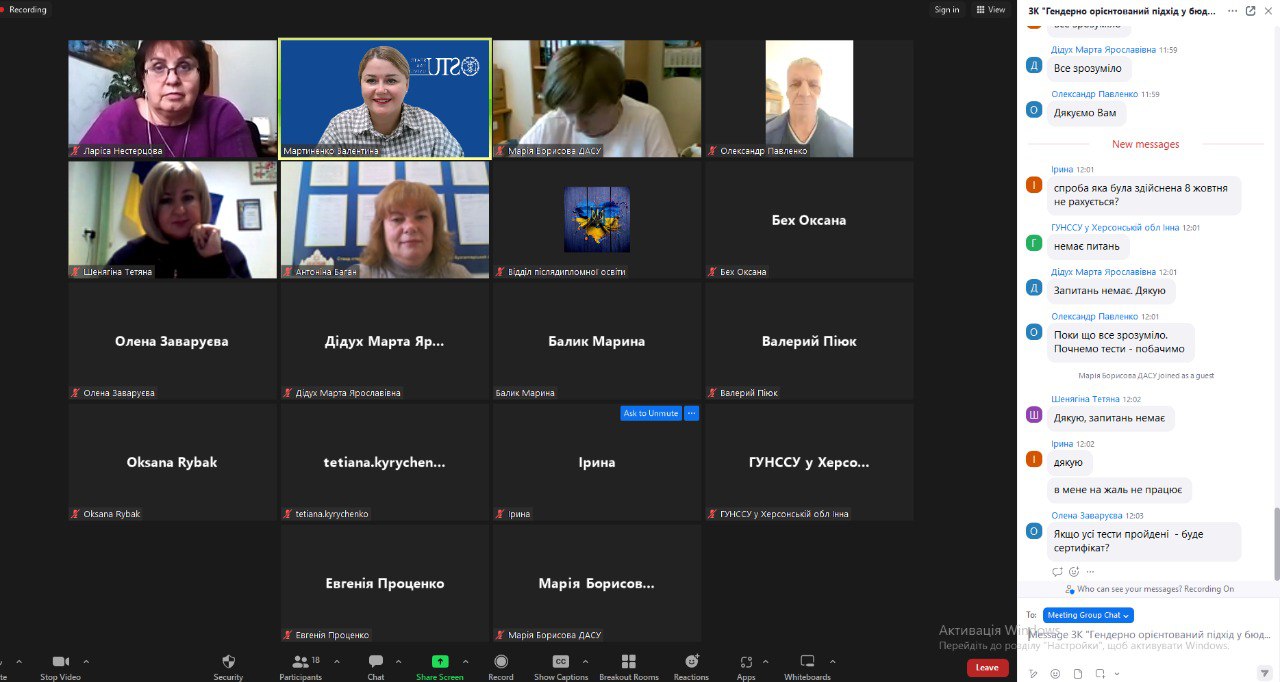Pop out the chat panel window
This screenshot has height=682, width=1280.
1250,11
